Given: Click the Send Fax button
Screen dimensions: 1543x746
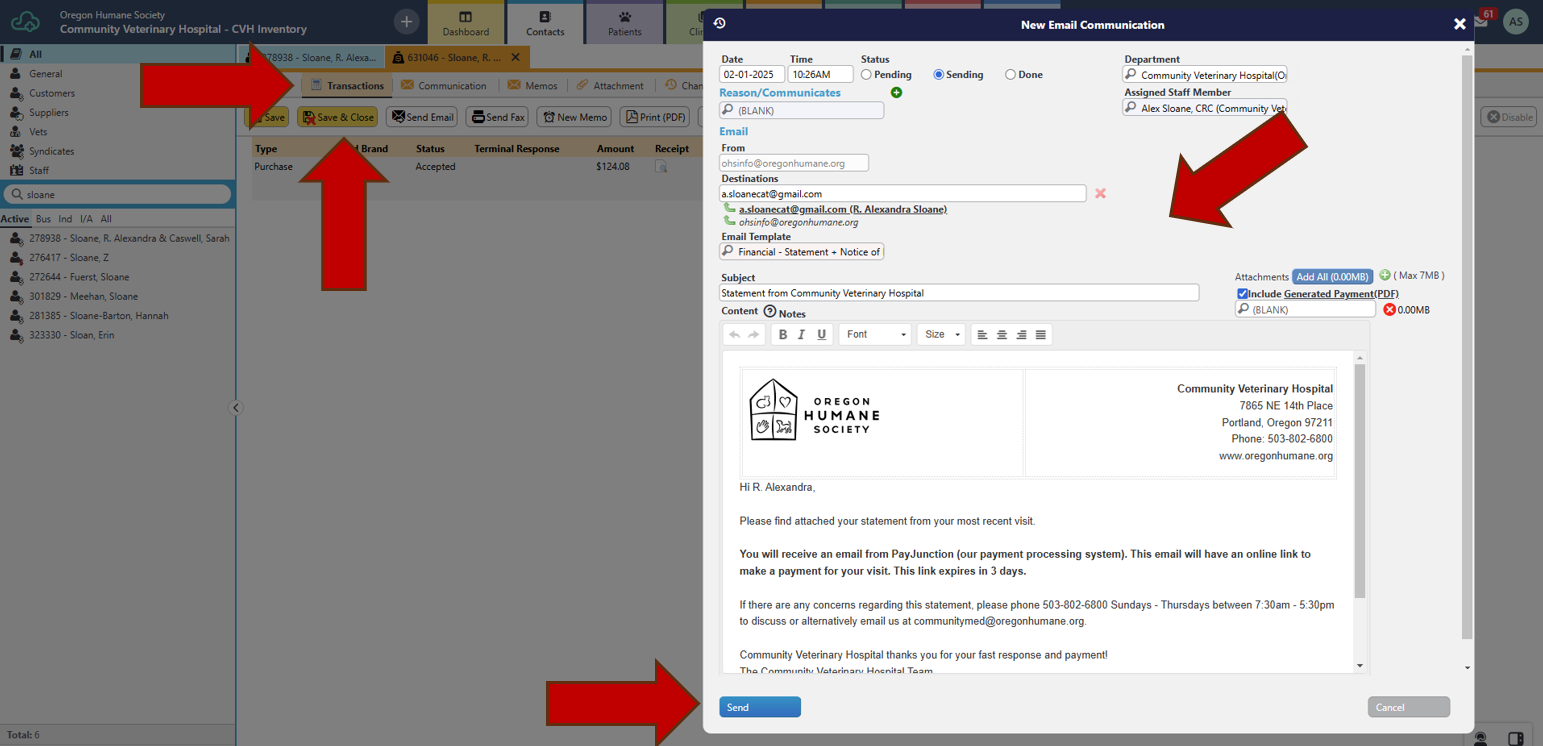Looking at the screenshot, I should coord(498,117).
